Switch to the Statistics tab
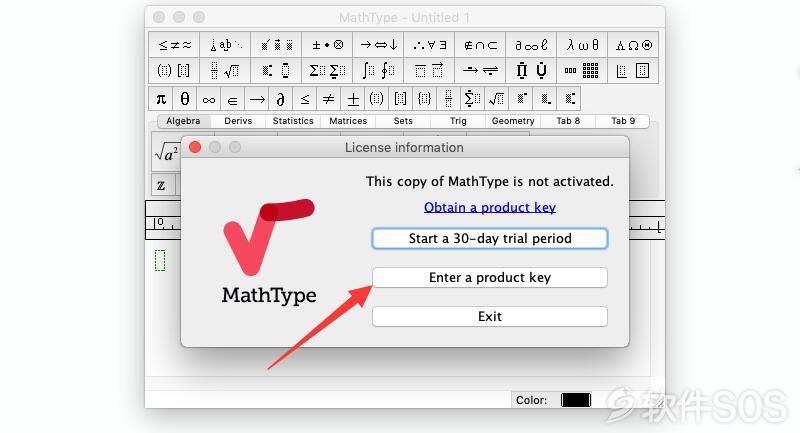This screenshot has height=433, width=800. click(x=293, y=121)
